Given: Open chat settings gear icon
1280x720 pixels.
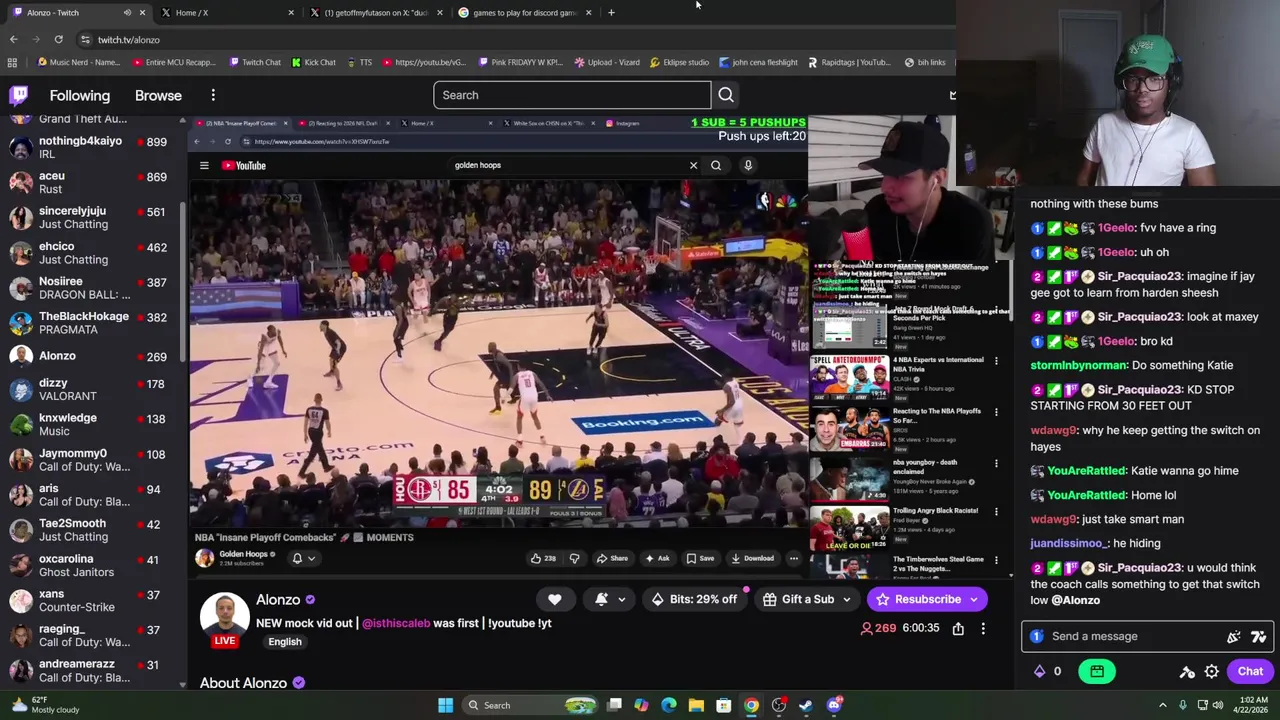Looking at the screenshot, I should pos(1212,671).
